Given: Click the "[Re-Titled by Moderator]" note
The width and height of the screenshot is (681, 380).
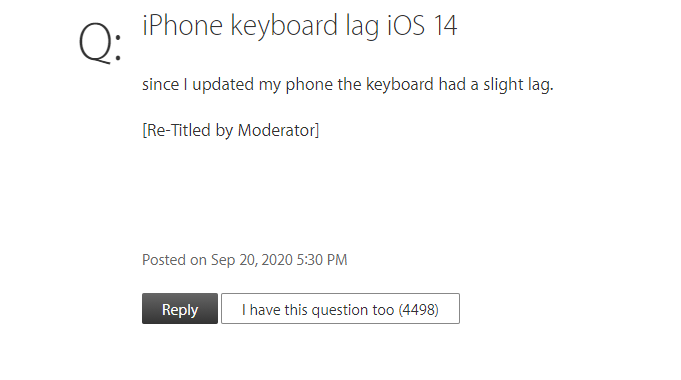Looking at the screenshot, I should pyautogui.click(x=231, y=130).
